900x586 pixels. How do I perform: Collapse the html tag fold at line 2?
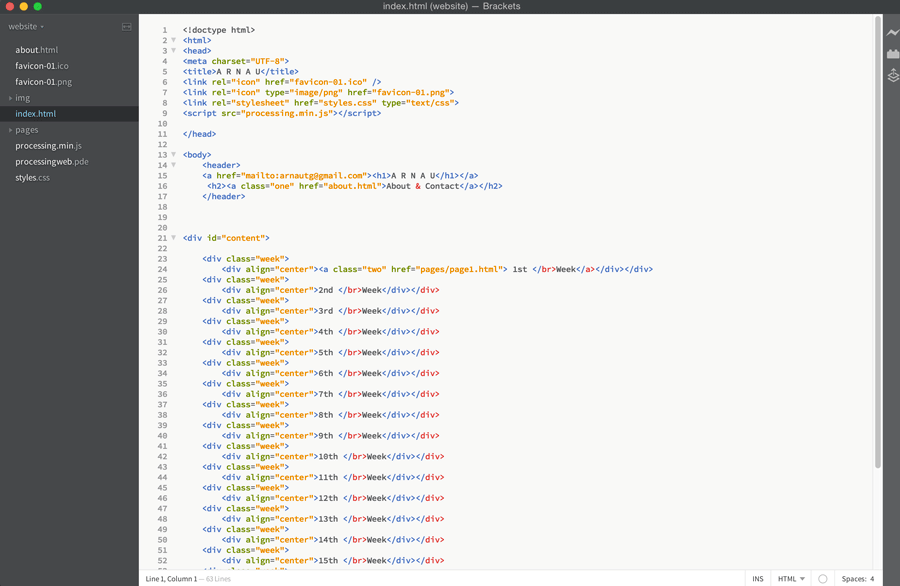tap(173, 40)
